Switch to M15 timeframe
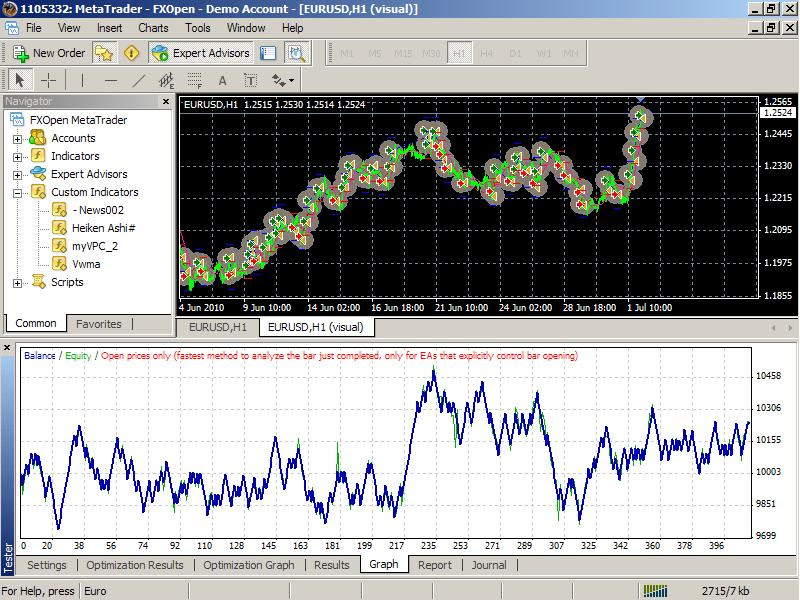 (403, 53)
